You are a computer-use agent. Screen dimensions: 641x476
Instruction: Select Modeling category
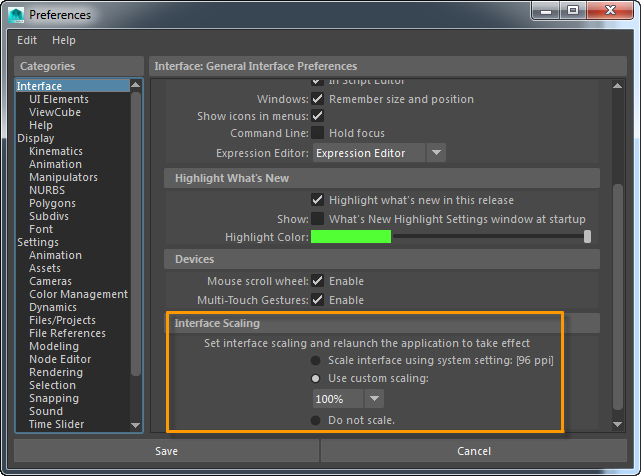tap(54, 346)
